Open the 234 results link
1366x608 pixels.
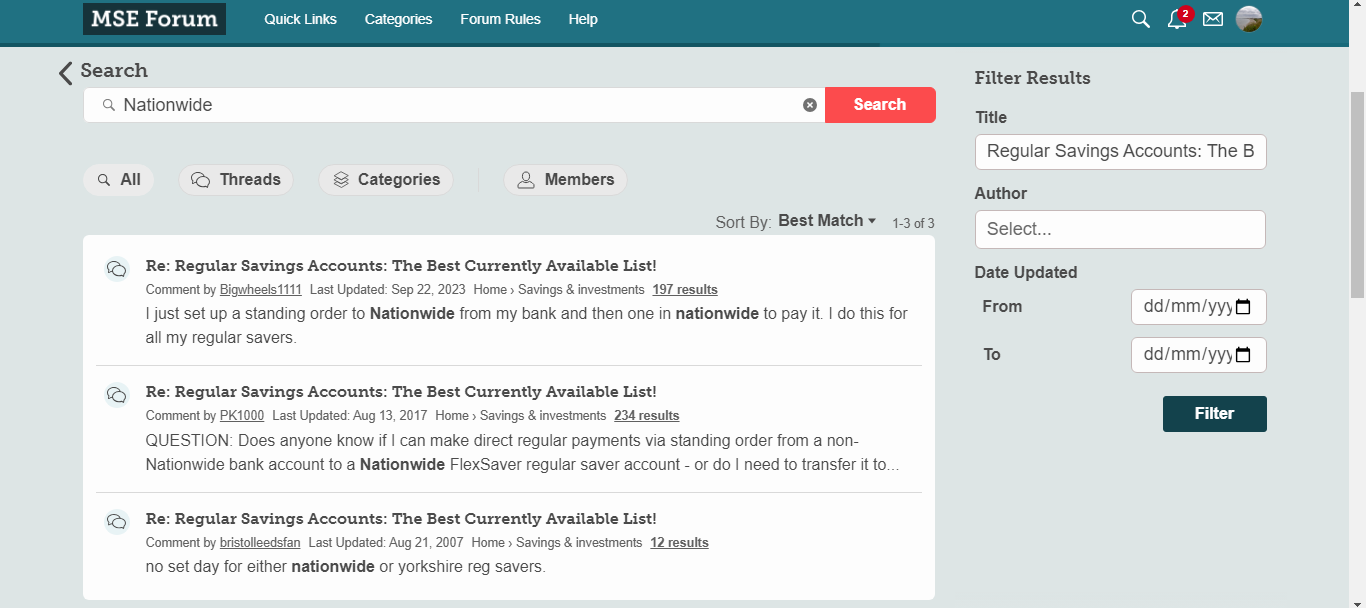tap(647, 416)
